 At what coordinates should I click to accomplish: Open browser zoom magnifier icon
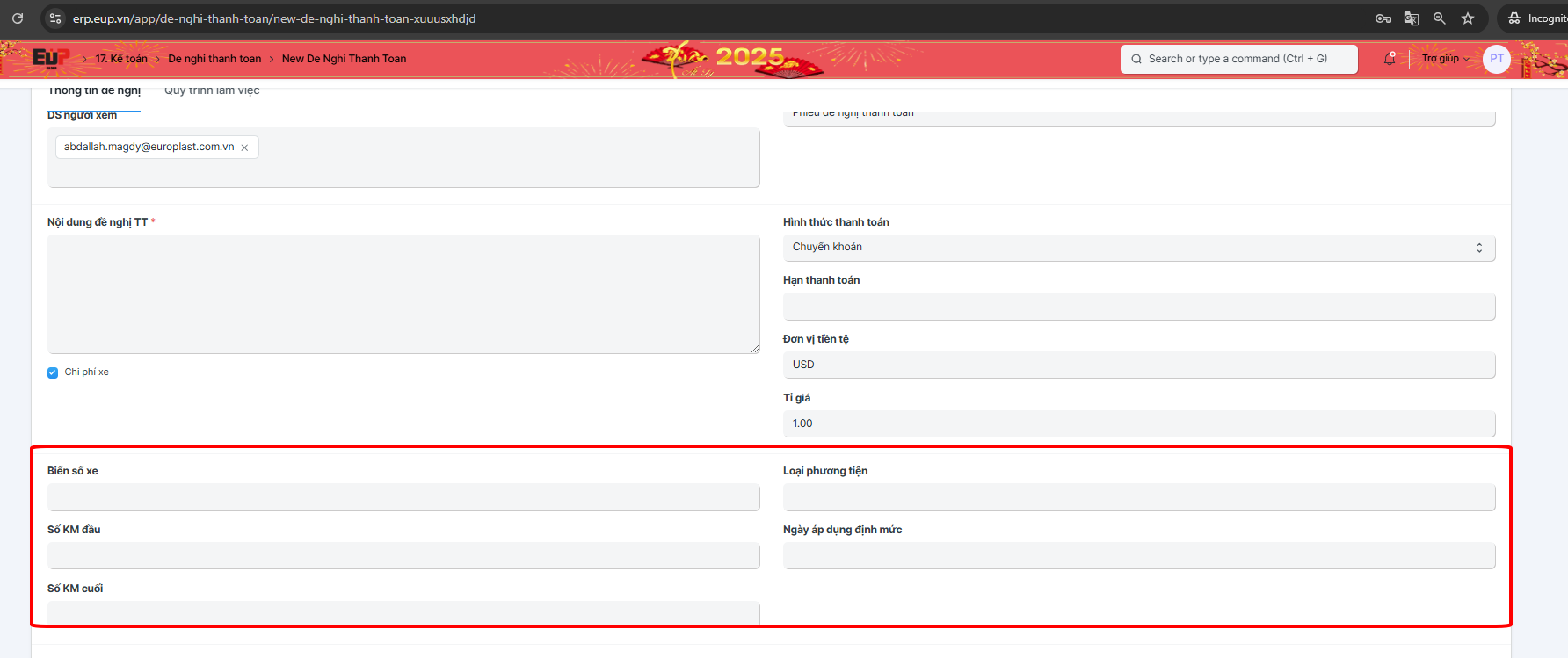pos(1440,18)
